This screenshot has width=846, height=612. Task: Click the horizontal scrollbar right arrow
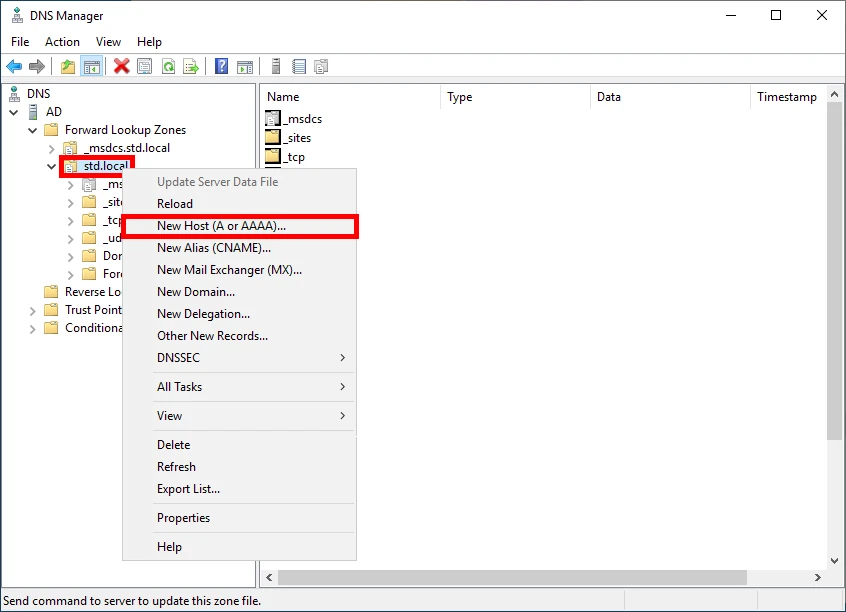(x=817, y=578)
